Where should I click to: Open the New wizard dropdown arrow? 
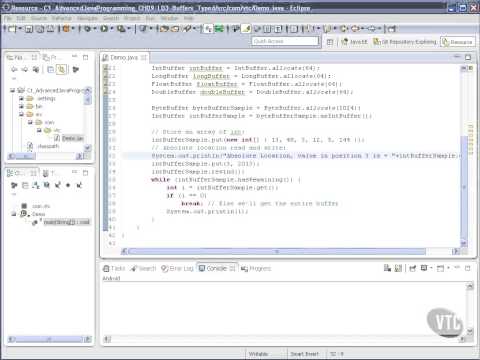[x=20, y=29]
